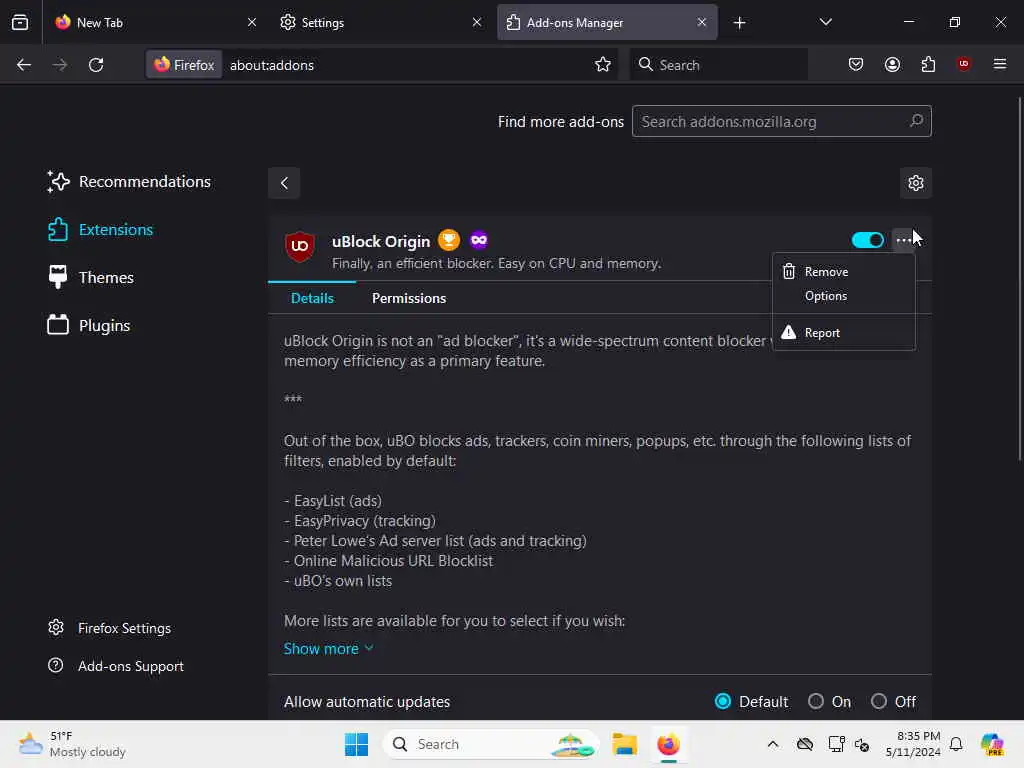1024x768 pixels.
Task: Click the Firefox taskbar icon
Action: (668, 744)
